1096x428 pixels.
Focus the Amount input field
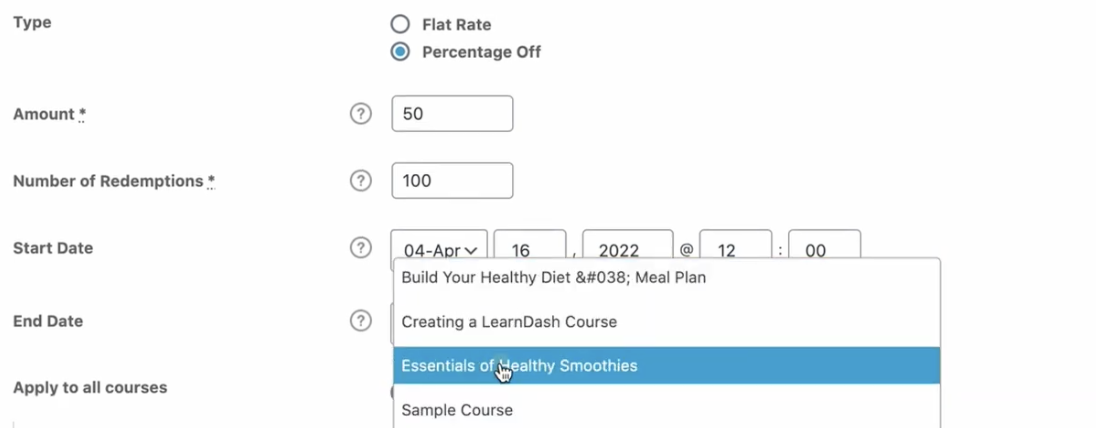452,113
